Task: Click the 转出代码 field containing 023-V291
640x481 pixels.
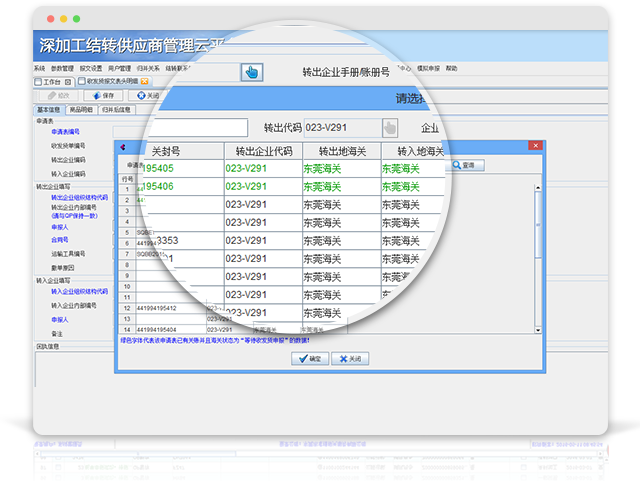Action: pos(342,128)
